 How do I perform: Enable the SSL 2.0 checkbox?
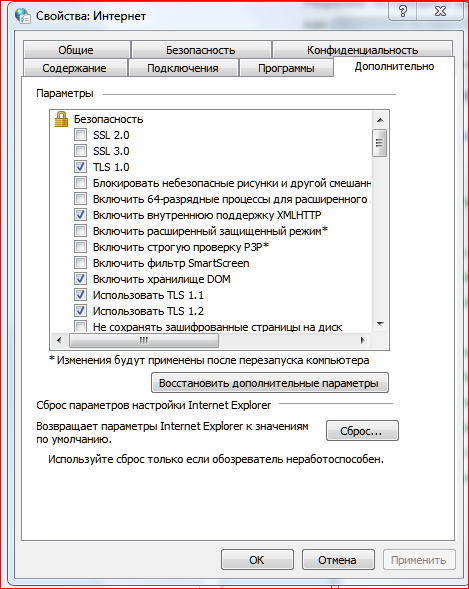tap(80, 134)
